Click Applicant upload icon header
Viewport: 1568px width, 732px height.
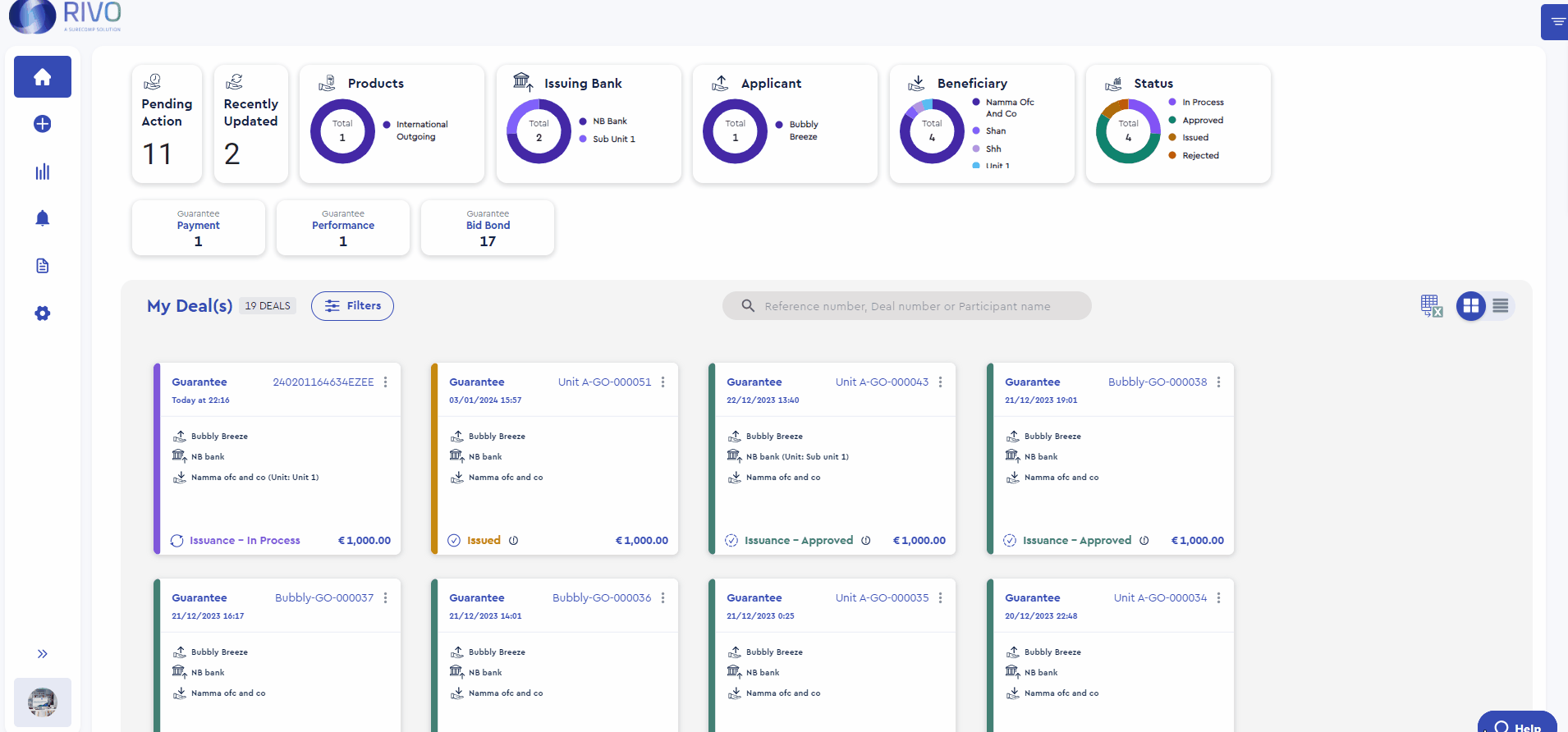coord(720,83)
